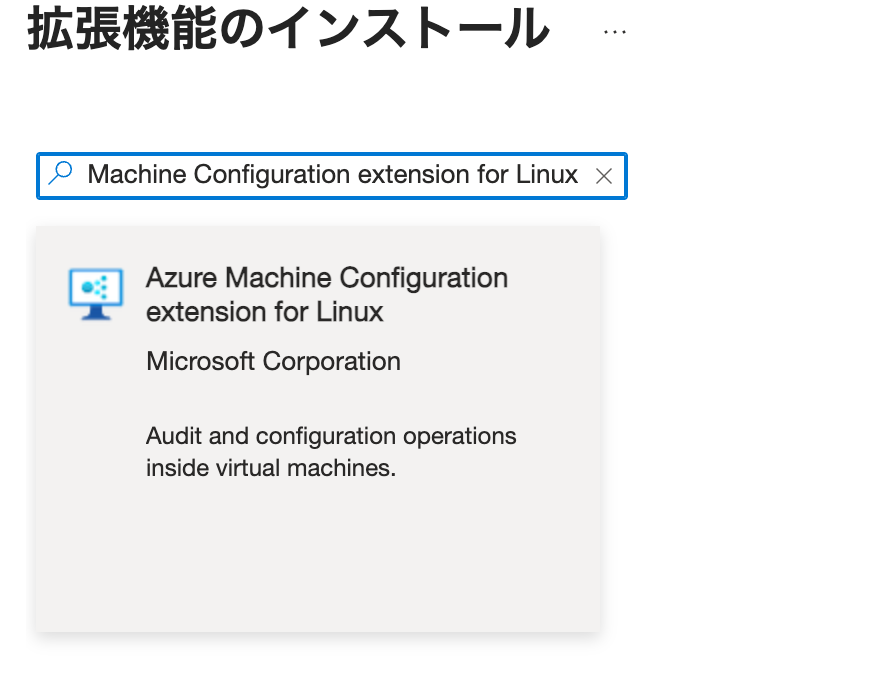The height and width of the screenshot is (694, 890).
Task: Select the Azure Machine Configuration extension card
Action: click(318, 428)
